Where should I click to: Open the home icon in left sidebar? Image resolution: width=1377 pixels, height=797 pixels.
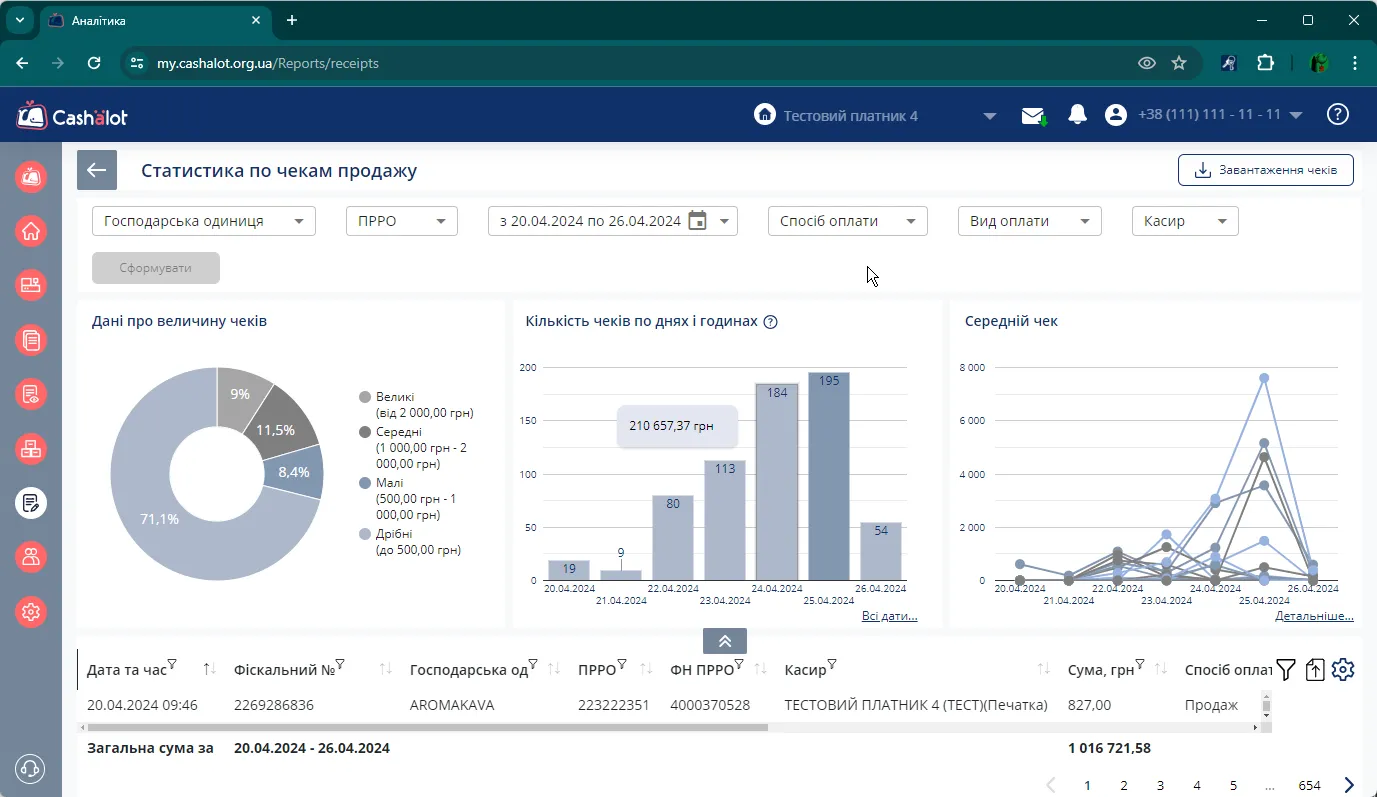[31, 231]
